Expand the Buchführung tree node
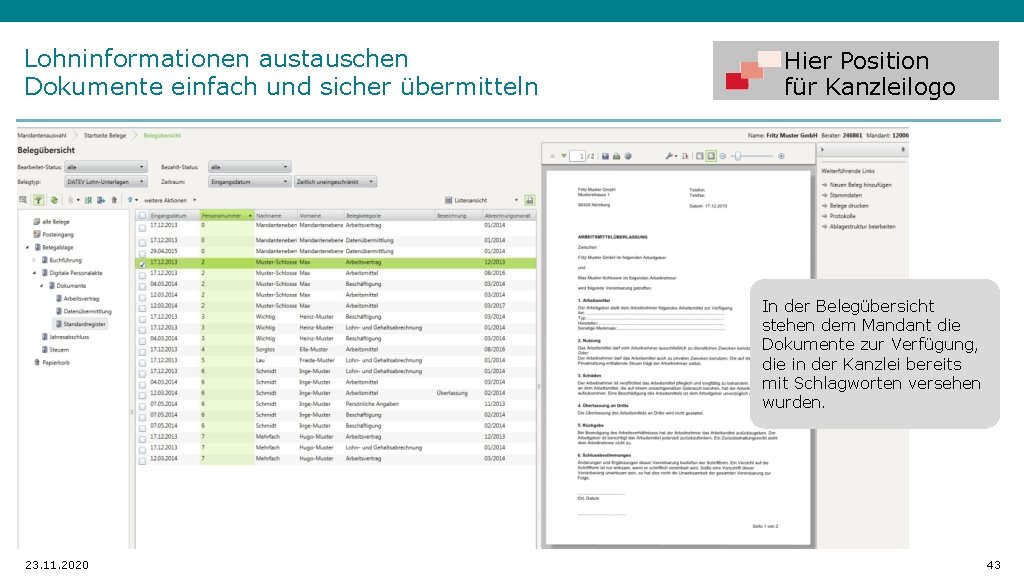This screenshot has width=1024, height=576. [x=34, y=260]
